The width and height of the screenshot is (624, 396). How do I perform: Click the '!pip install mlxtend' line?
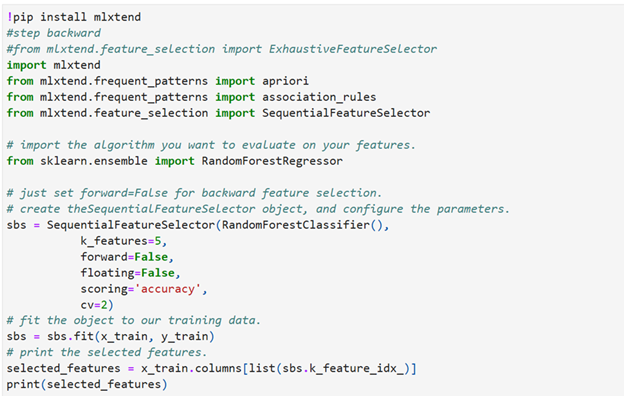[74, 17]
